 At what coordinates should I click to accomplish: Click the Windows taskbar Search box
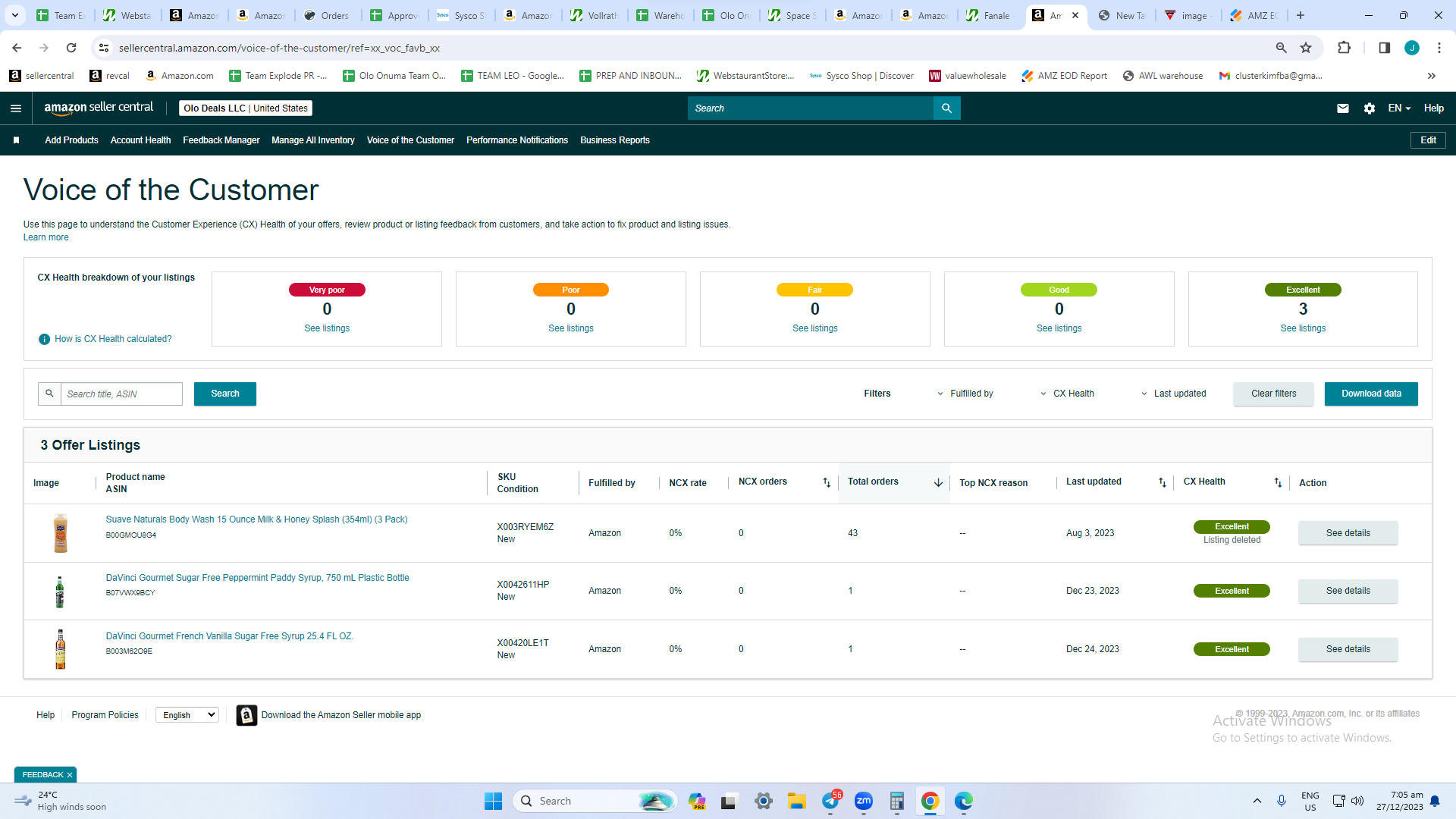coord(595,801)
